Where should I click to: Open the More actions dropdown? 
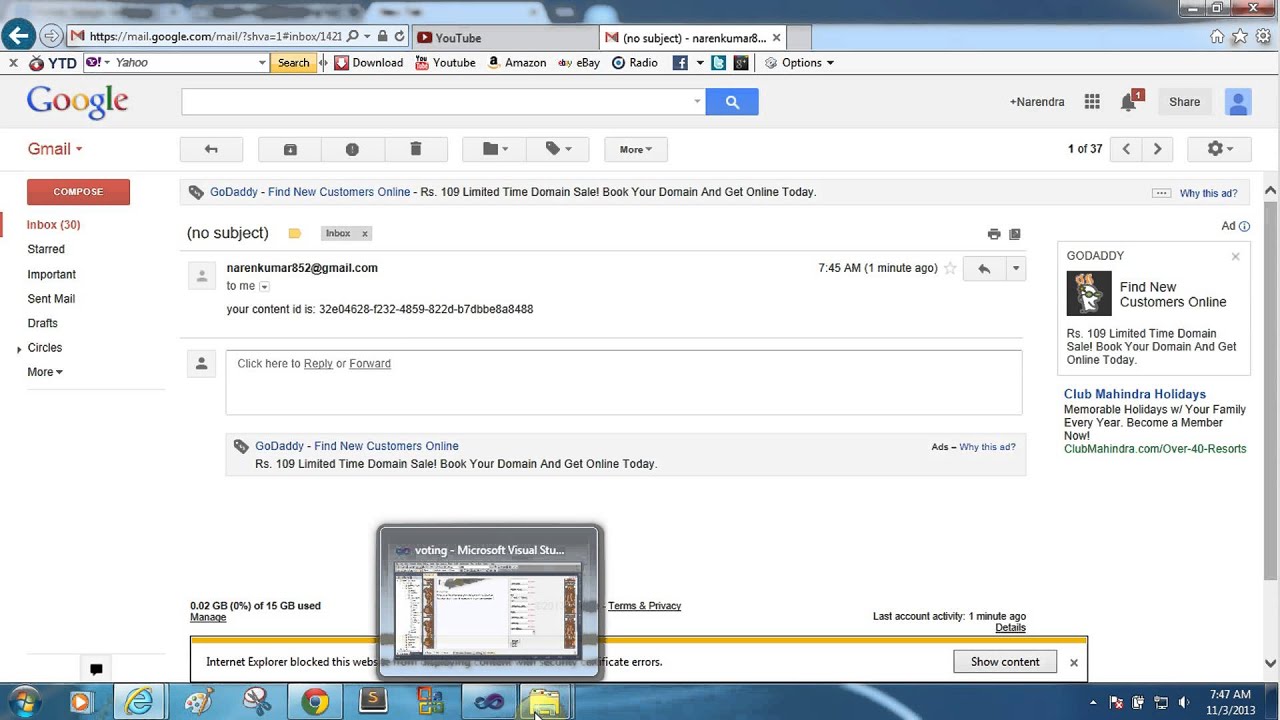point(635,149)
